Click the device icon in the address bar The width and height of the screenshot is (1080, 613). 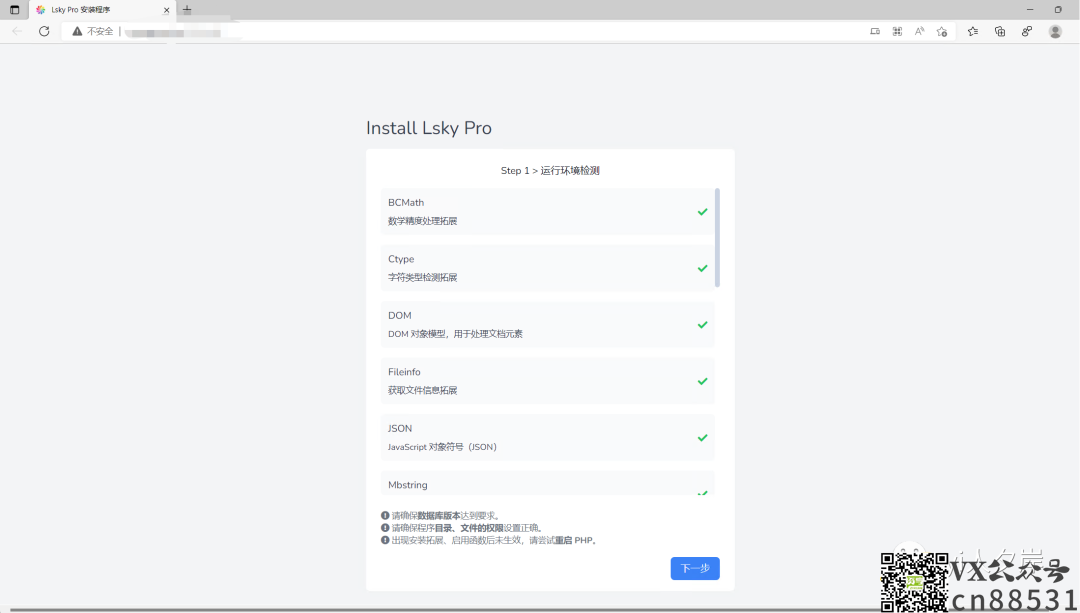875,31
